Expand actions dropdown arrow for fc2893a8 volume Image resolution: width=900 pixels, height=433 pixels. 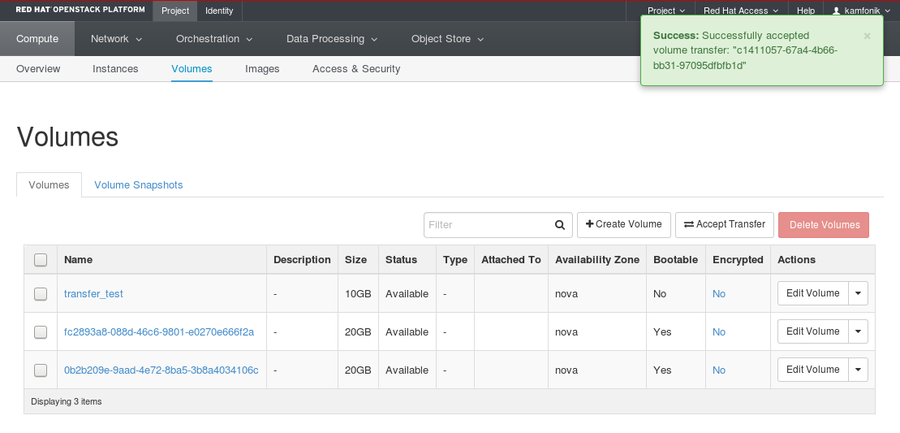[858, 331]
